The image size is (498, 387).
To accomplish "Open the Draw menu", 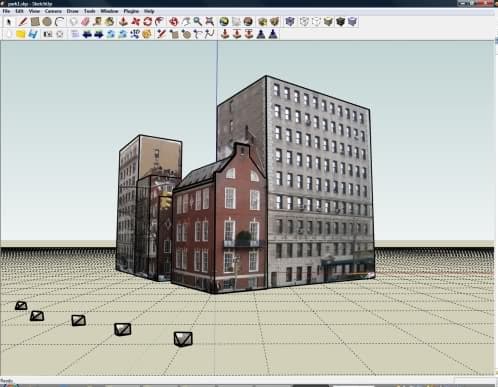I will coord(73,11).
